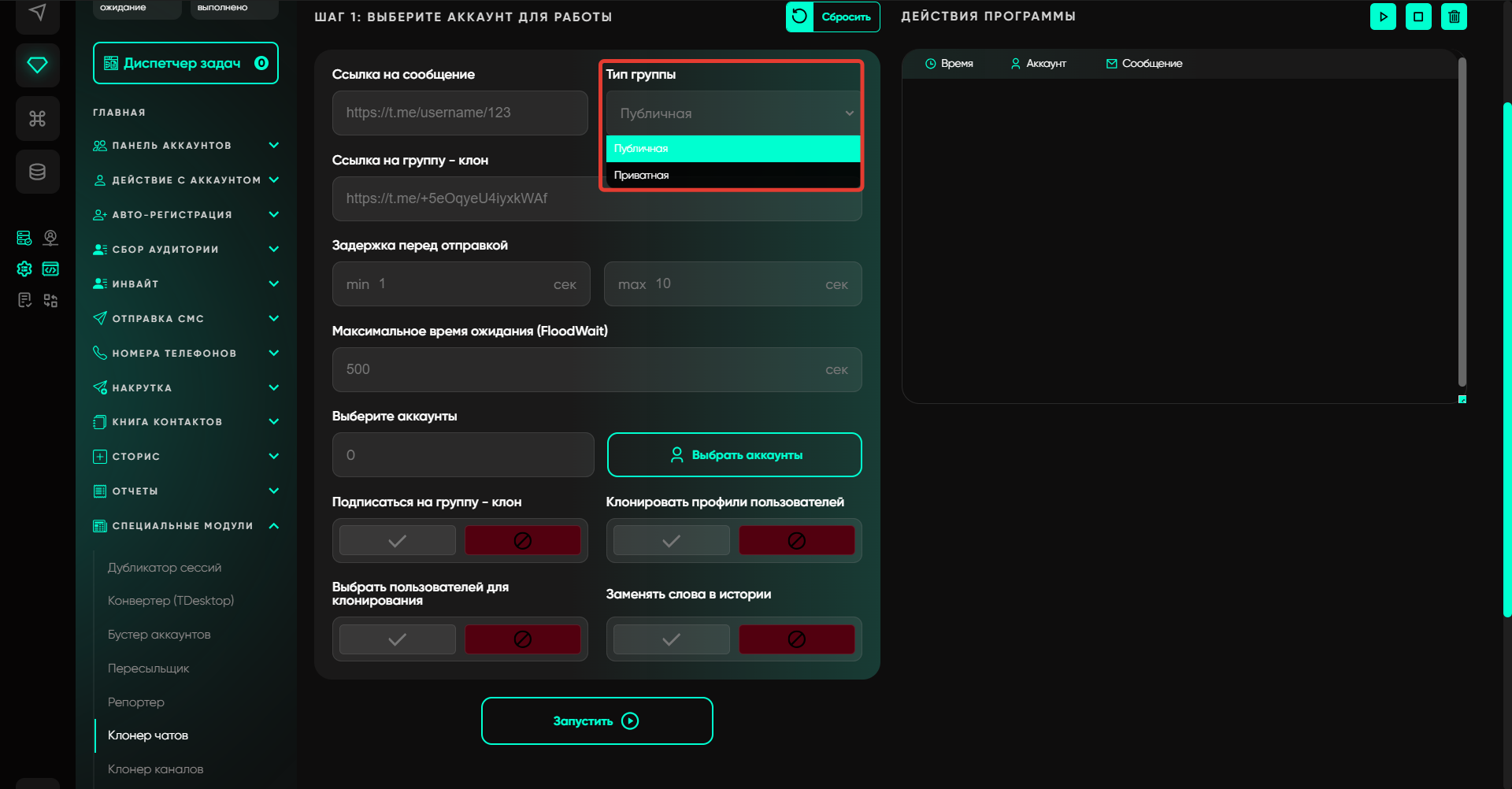Click the Выбрать аккаунты button

[x=734, y=455]
